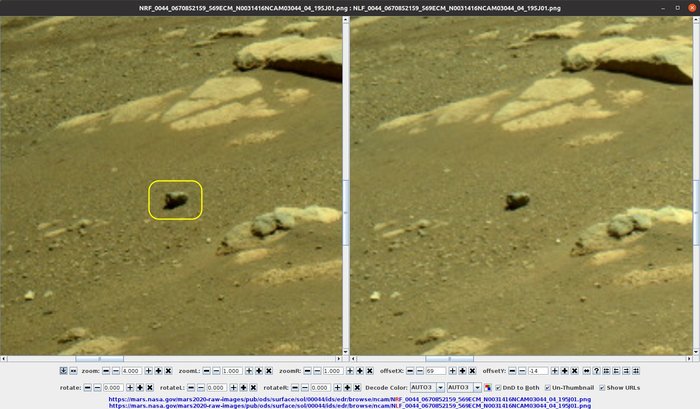Click the offsetX field showing 69
The width and height of the screenshot is (700, 409).
point(436,371)
